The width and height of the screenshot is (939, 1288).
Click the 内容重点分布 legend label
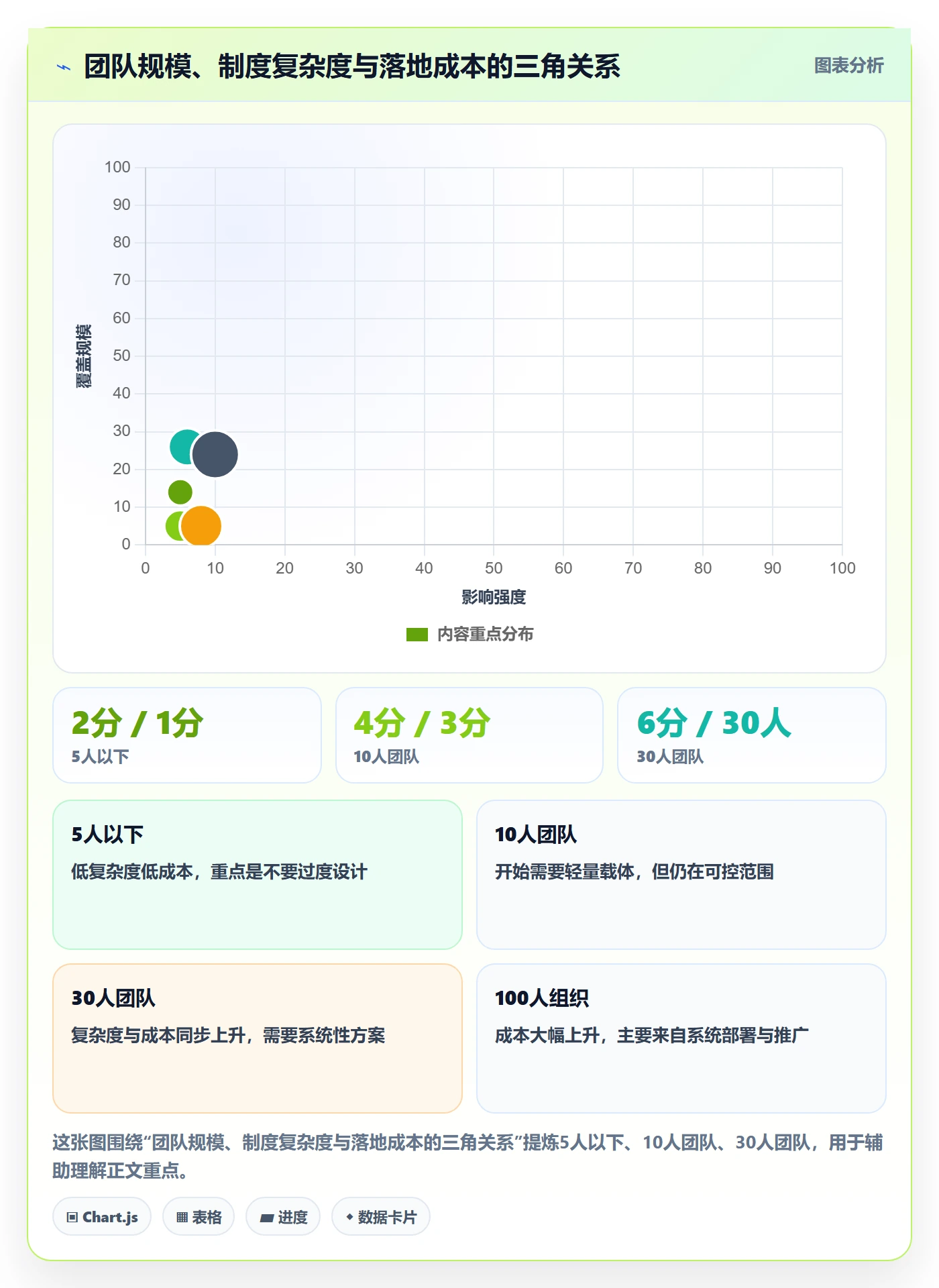[485, 635]
